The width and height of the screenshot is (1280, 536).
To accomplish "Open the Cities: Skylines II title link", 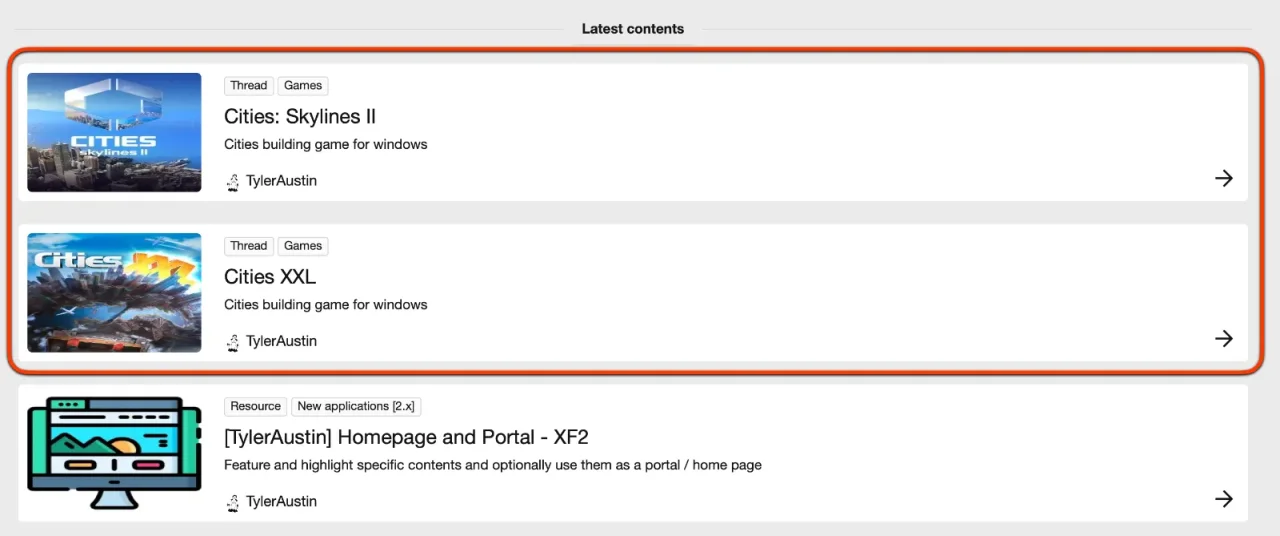I will pyautogui.click(x=300, y=116).
